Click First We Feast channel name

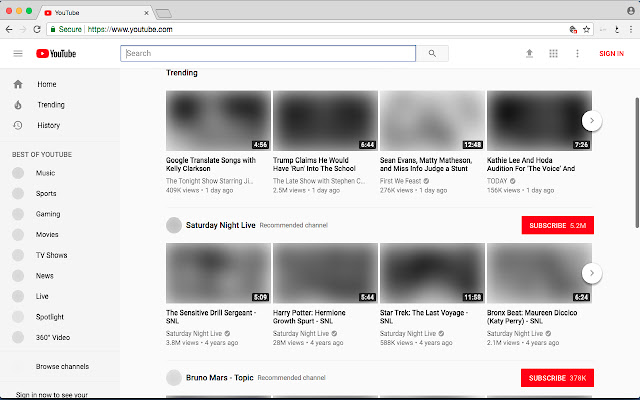click(400, 181)
